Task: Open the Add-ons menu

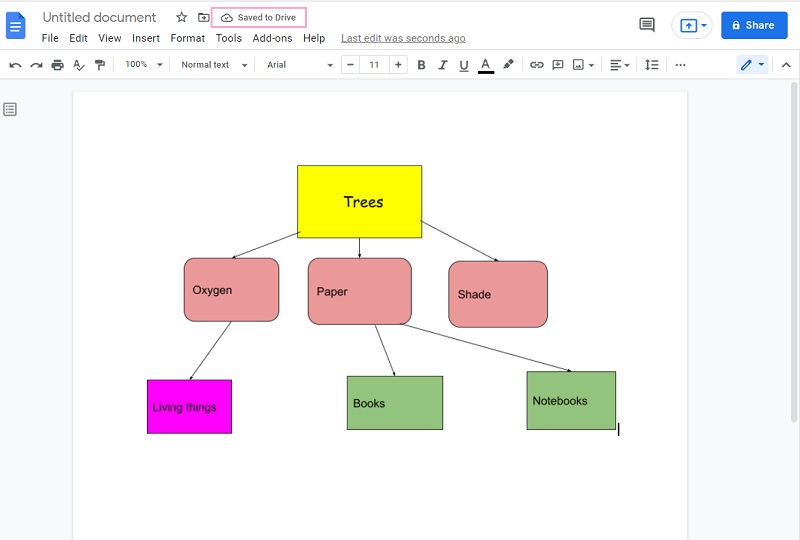Action: 272,38
